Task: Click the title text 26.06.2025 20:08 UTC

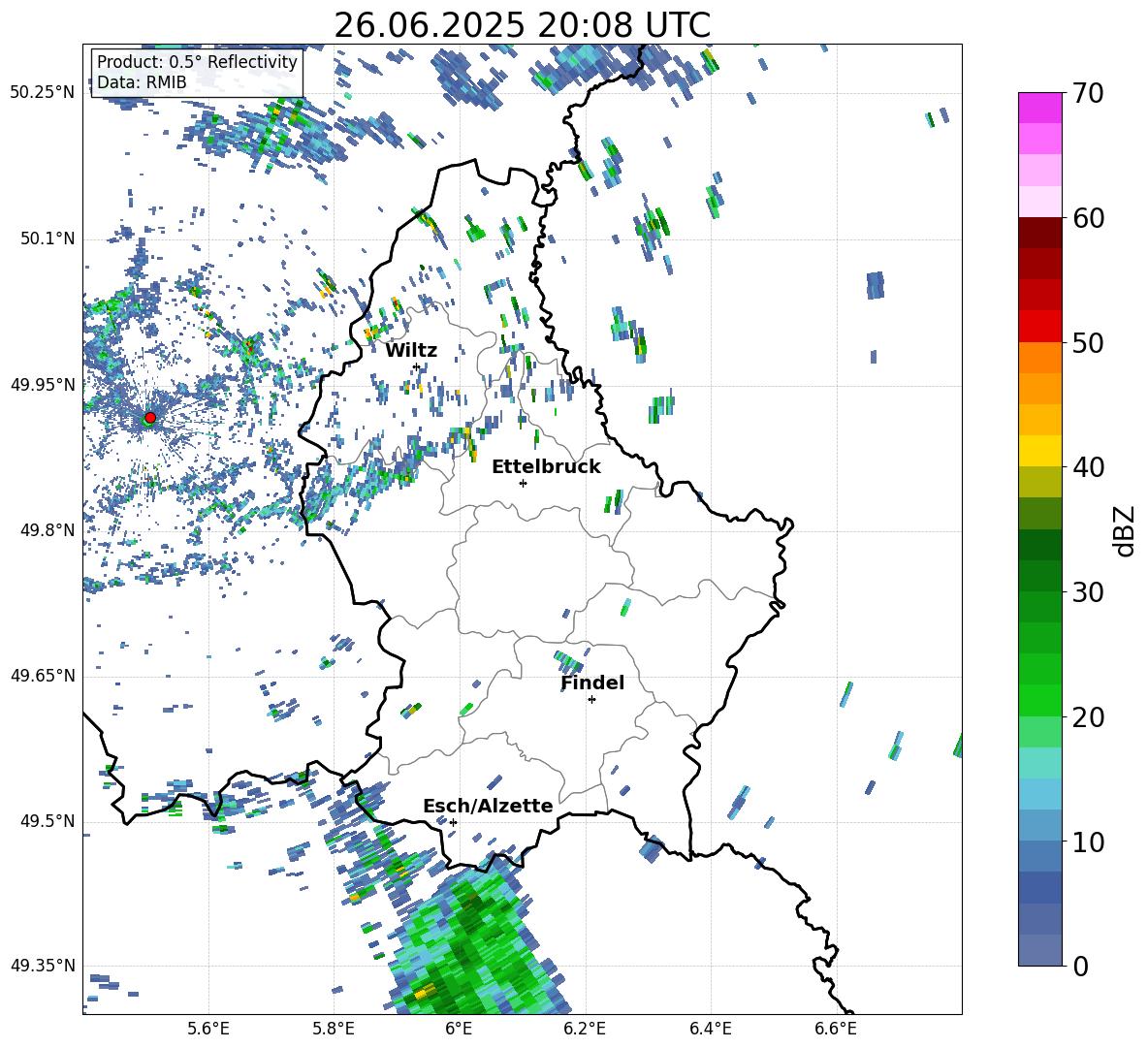Action: click(522, 25)
